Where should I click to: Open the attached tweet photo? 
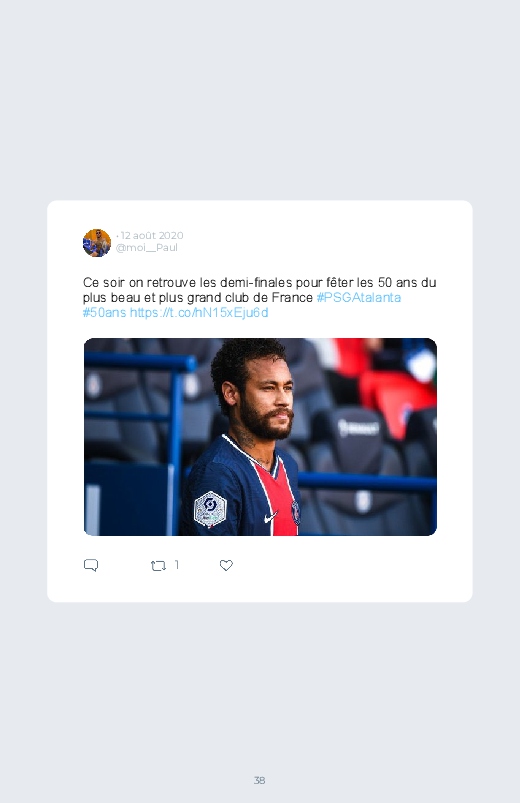(260, 437)
